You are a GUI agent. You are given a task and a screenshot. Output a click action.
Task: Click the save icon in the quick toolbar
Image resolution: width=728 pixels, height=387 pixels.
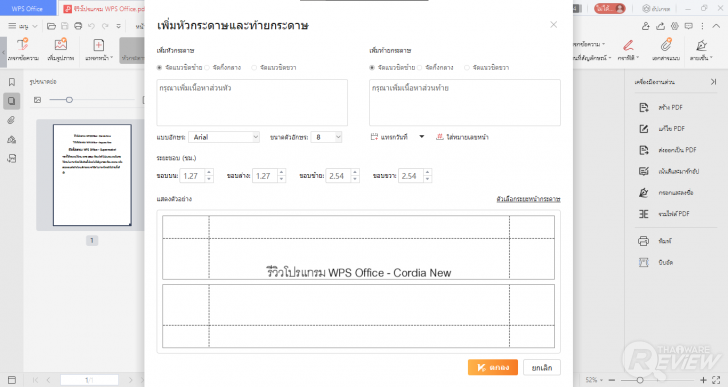coord(65,26)
